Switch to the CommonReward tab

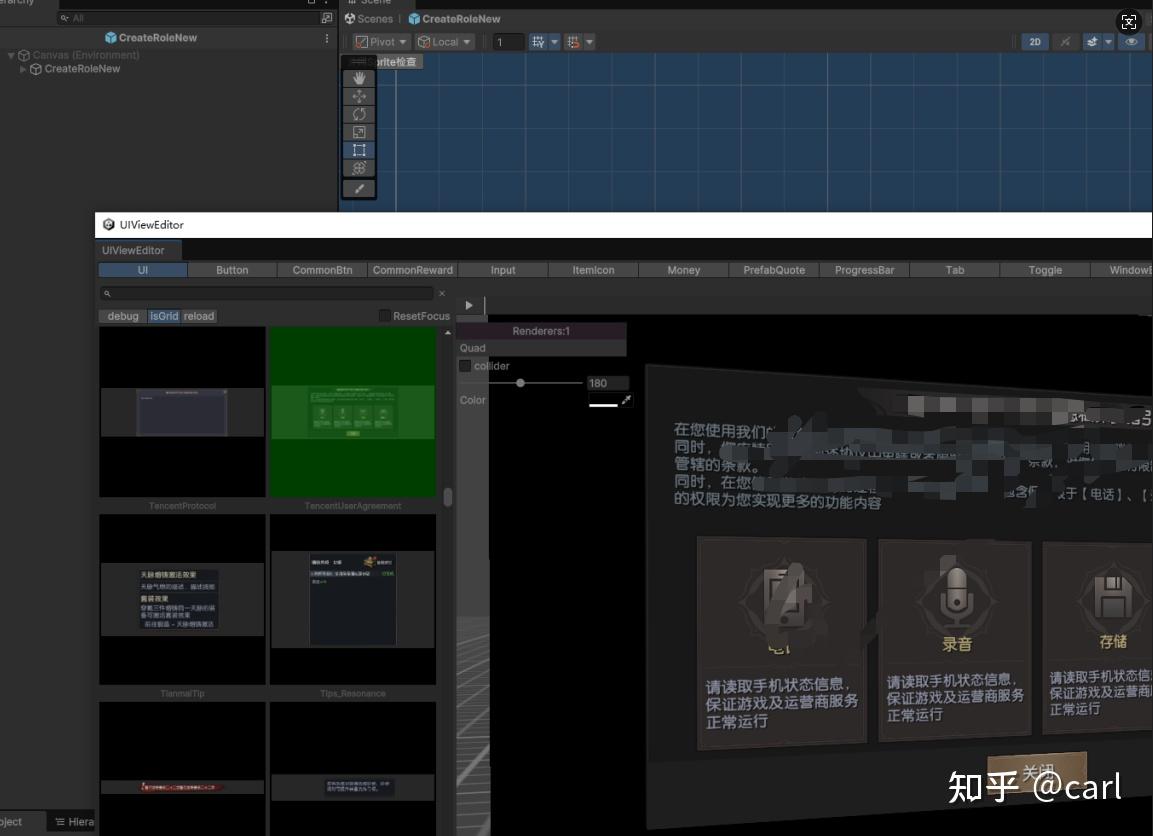click(413, 271)
